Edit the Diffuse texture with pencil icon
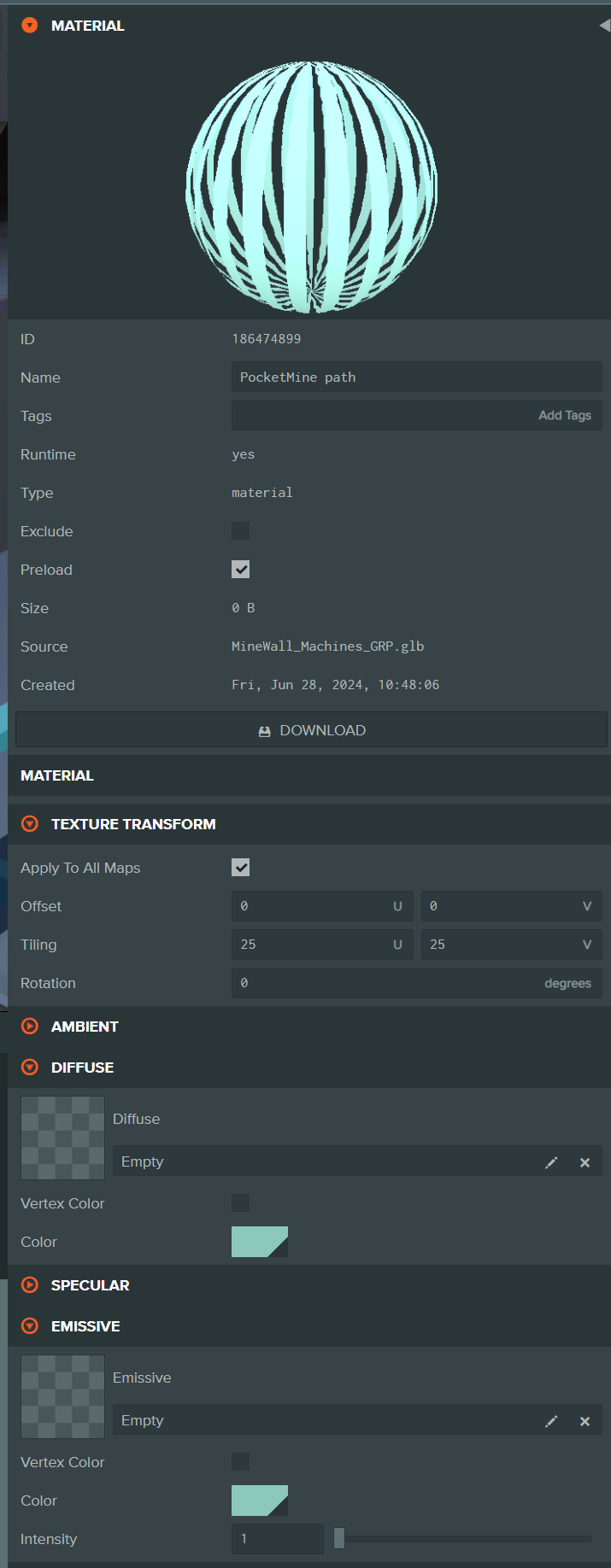Image resolution: width=611 pixels, height=1568 pixels. pyautogui.click(x=551, y=1162)
